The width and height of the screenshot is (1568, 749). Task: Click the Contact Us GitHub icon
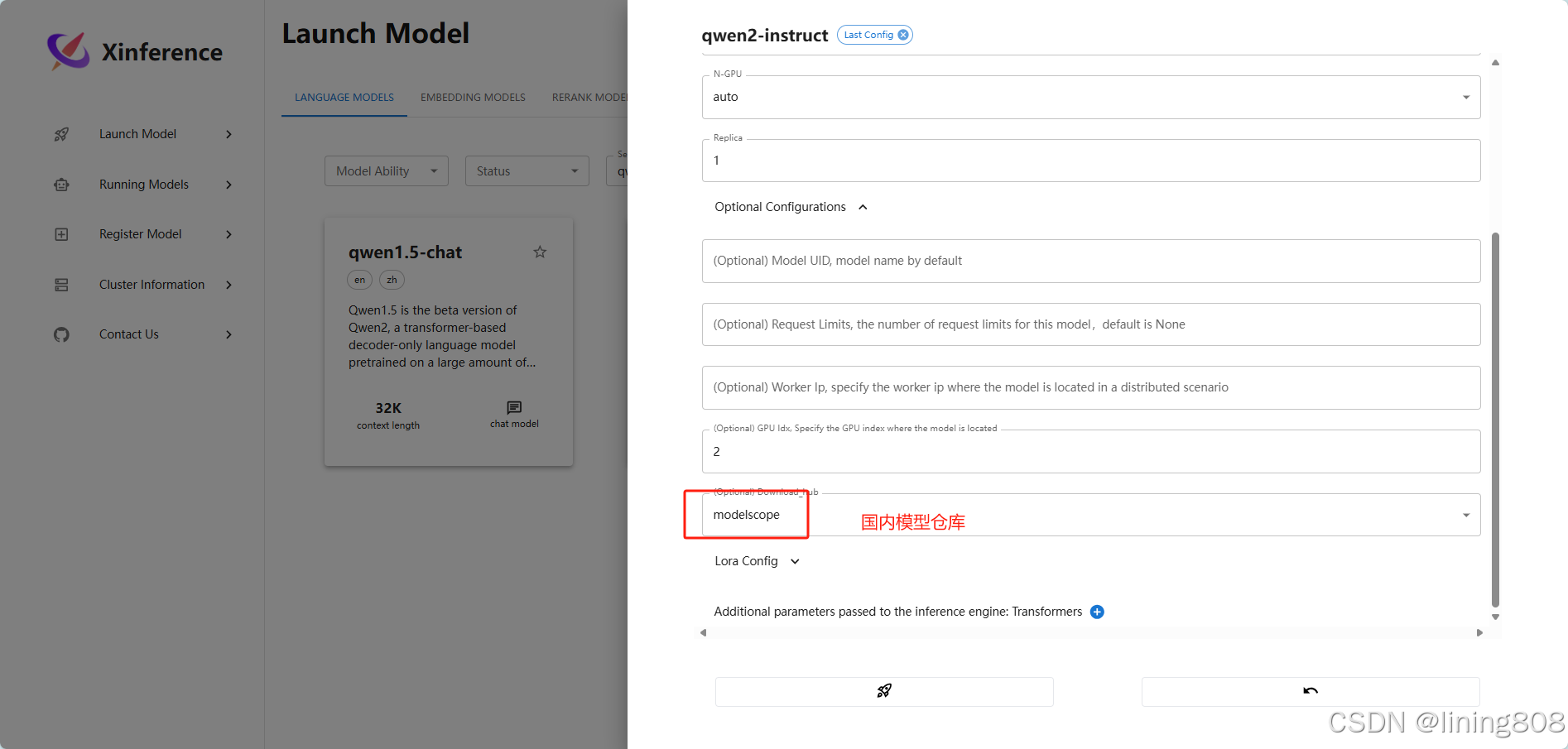[x=61, y=334]
